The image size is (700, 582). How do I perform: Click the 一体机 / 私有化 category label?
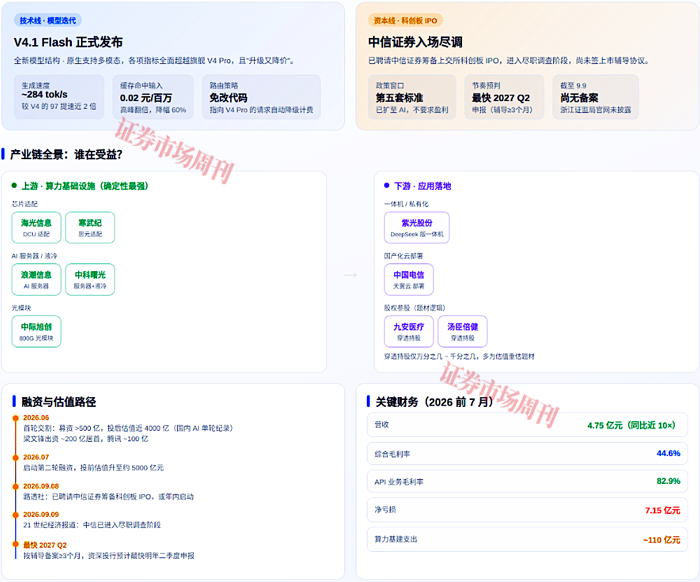point(406,204)
